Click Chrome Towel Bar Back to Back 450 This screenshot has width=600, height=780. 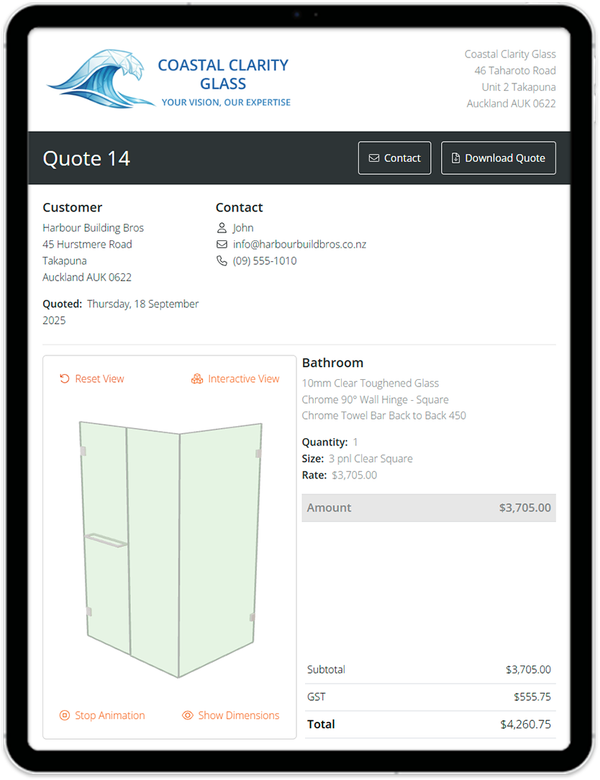[x=384, y=415]
